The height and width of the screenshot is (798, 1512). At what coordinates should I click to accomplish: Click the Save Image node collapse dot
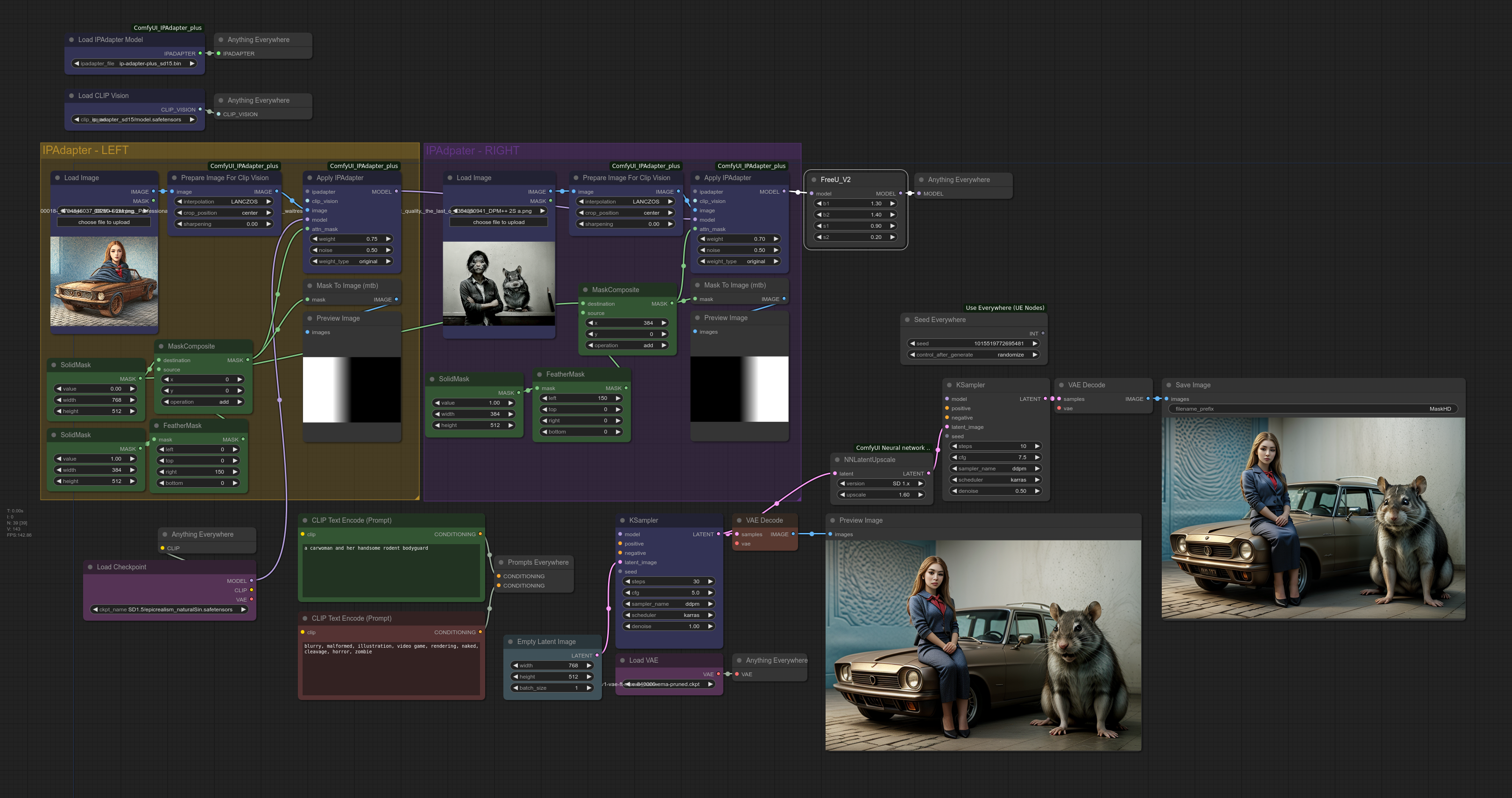pyautogui.click(x=1169, y=385)
